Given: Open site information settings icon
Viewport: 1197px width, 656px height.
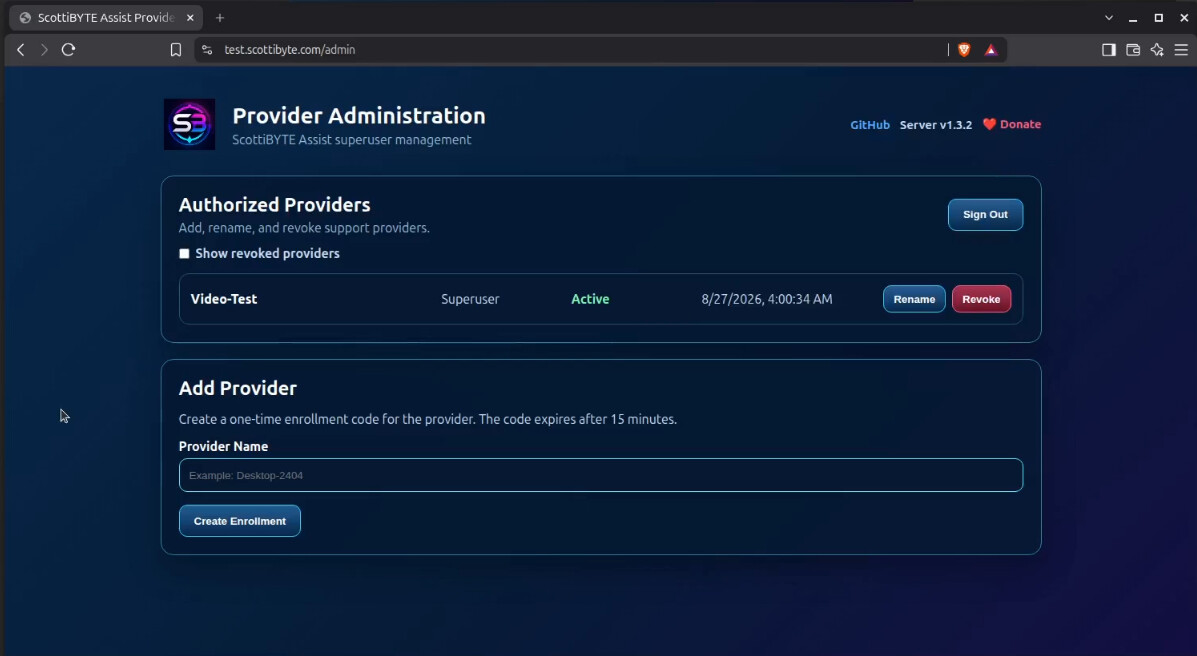Looking at the screenshot, I should coord(207,50).
